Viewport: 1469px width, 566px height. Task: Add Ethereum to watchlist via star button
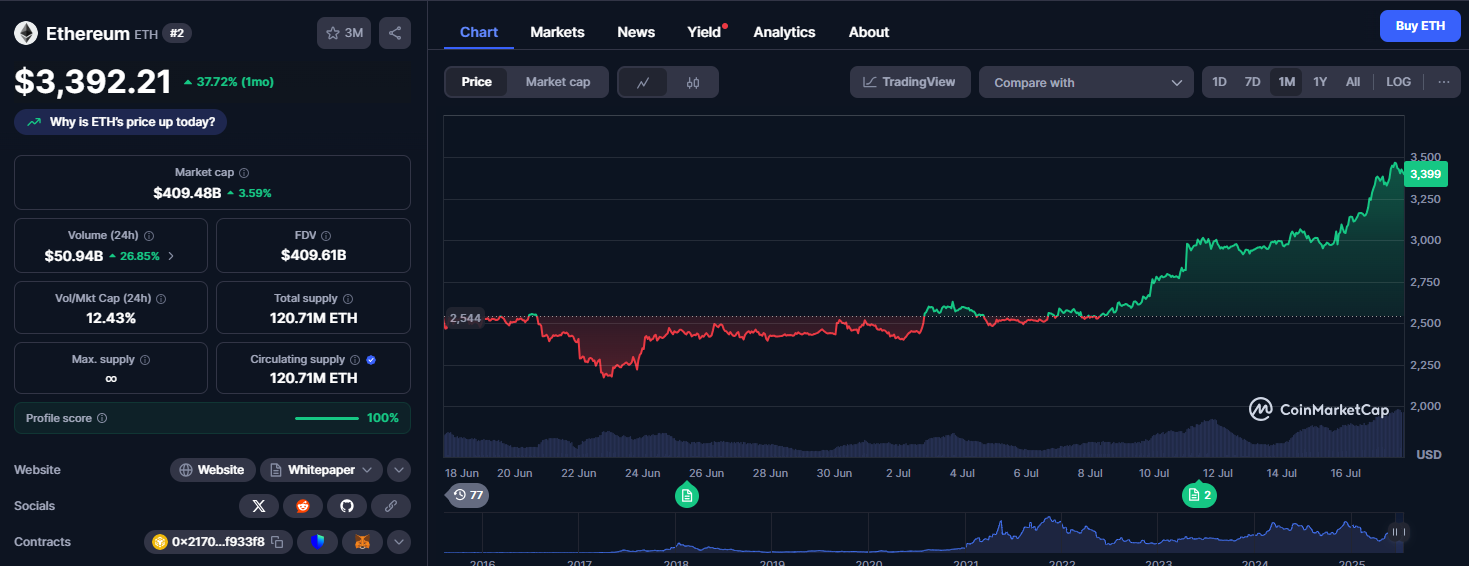(344, 33)
